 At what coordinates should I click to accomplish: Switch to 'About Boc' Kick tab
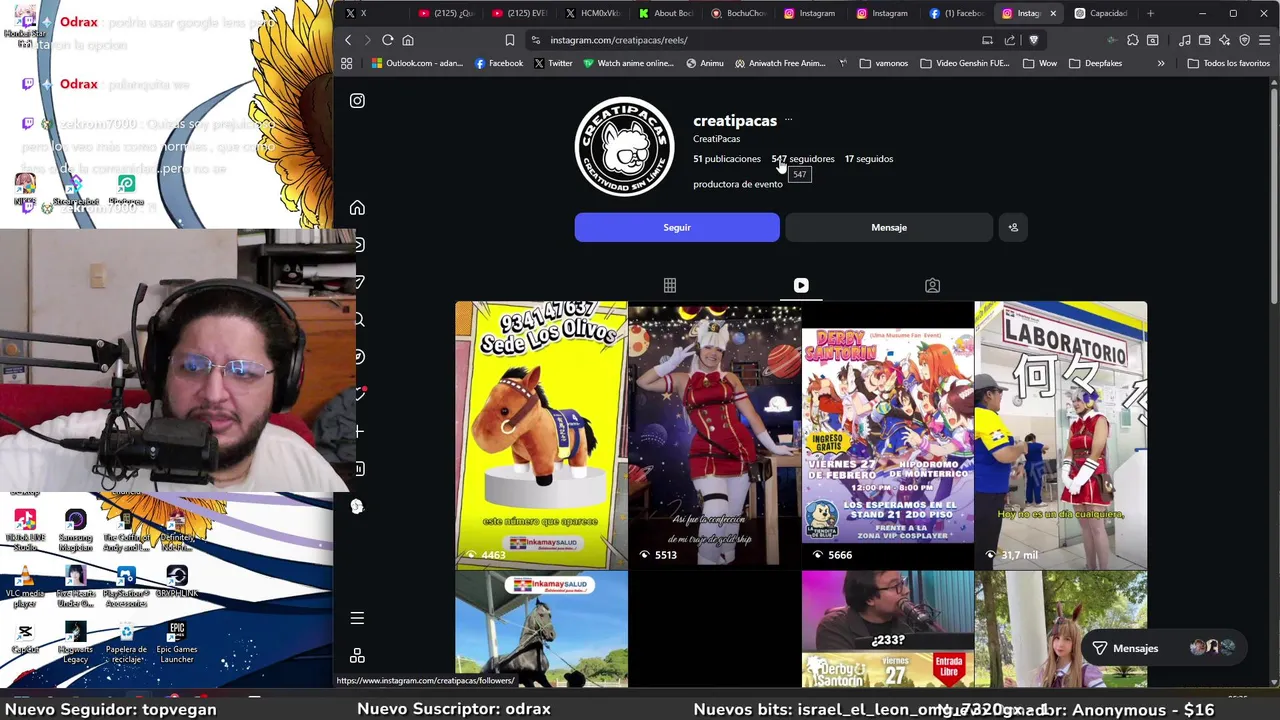[665, 13]
